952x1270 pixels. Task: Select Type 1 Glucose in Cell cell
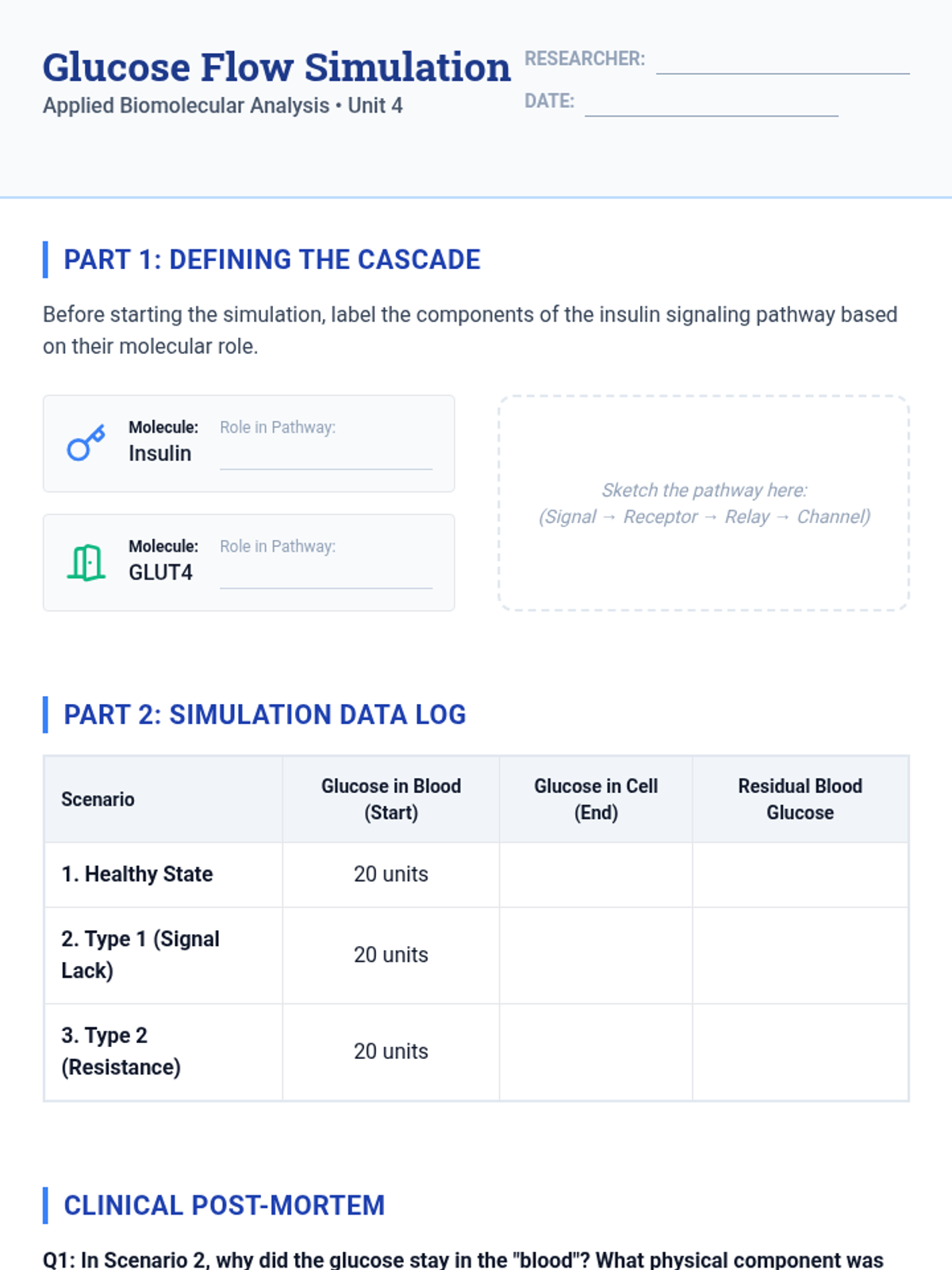click(596, 956)
